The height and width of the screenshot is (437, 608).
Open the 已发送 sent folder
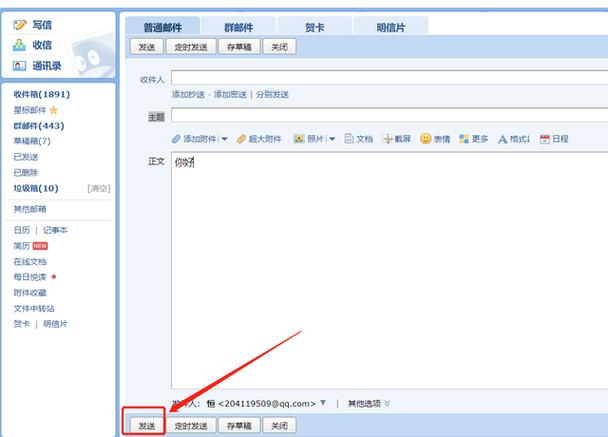tap(26, 157)
